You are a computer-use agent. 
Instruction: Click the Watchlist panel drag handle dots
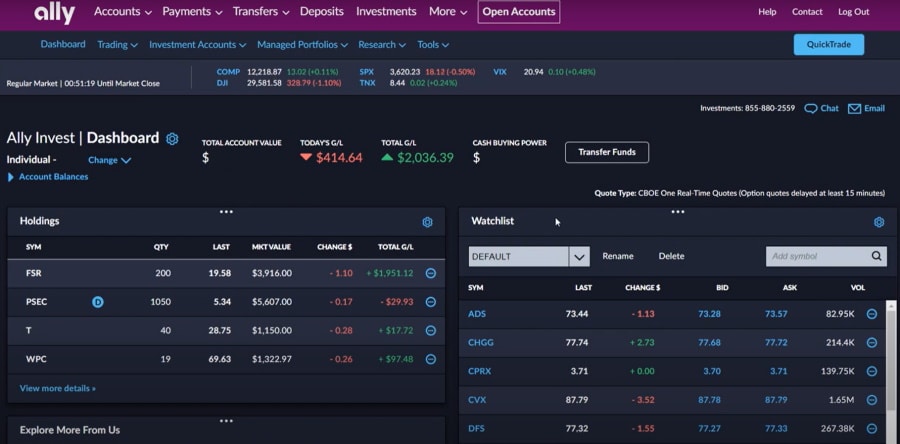pyautogui.click(x=678, y=212)
